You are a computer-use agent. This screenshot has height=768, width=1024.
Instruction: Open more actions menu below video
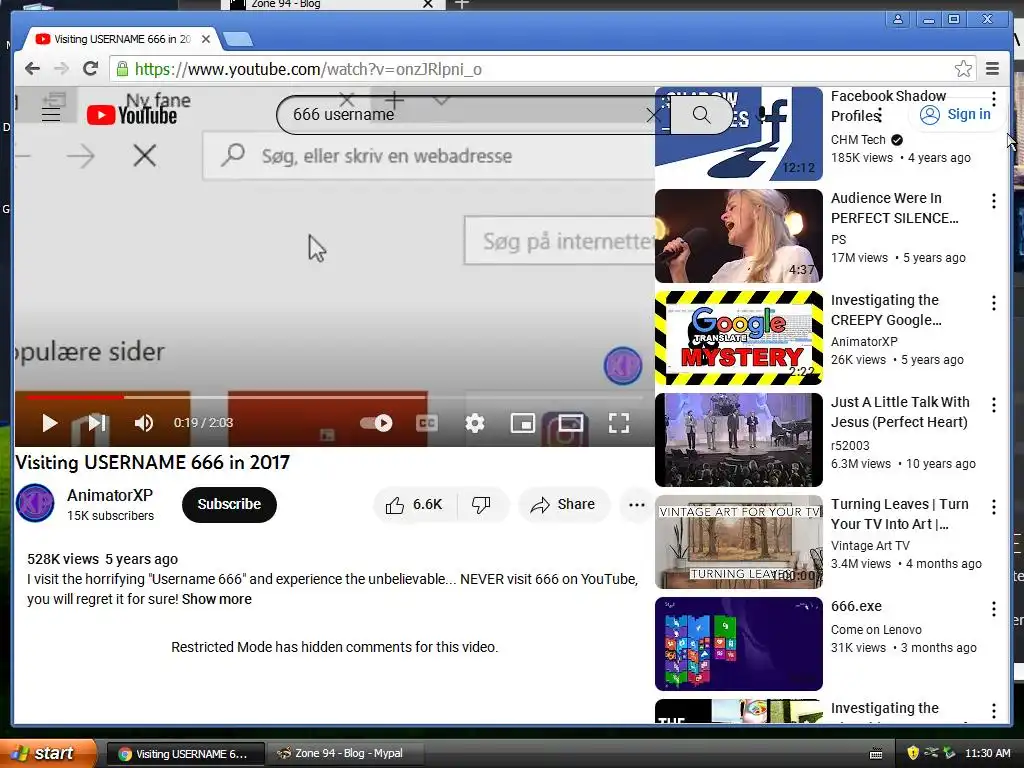click(637, 505)
